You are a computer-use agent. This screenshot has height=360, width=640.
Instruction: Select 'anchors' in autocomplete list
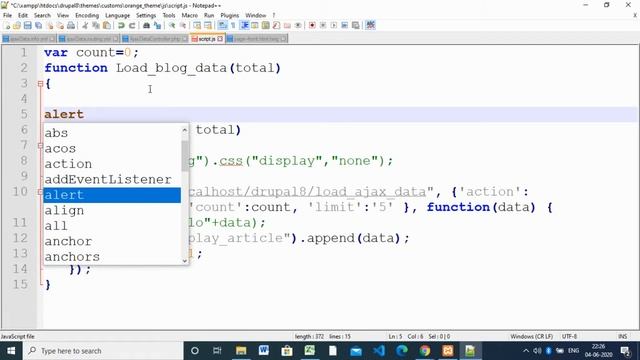click(x=112, y=257)
